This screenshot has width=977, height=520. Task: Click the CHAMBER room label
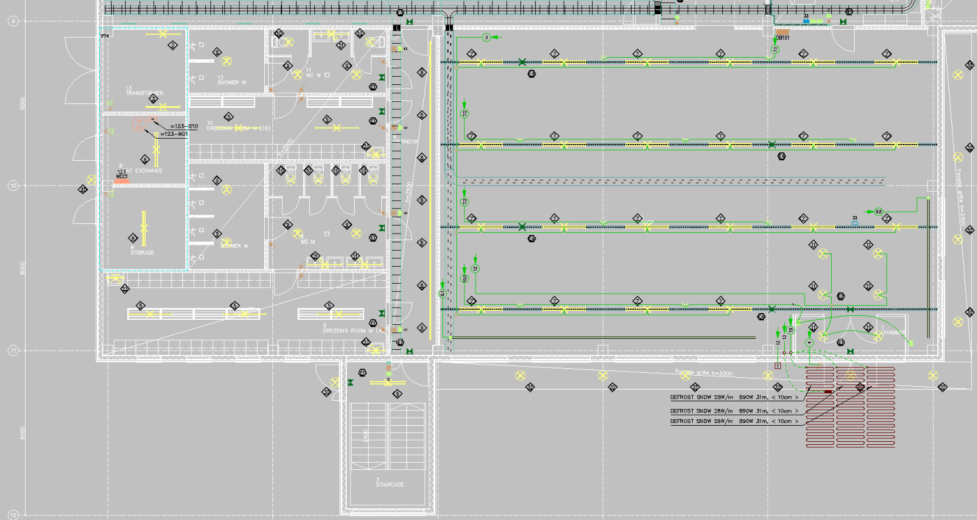click(x=890, y=333)
